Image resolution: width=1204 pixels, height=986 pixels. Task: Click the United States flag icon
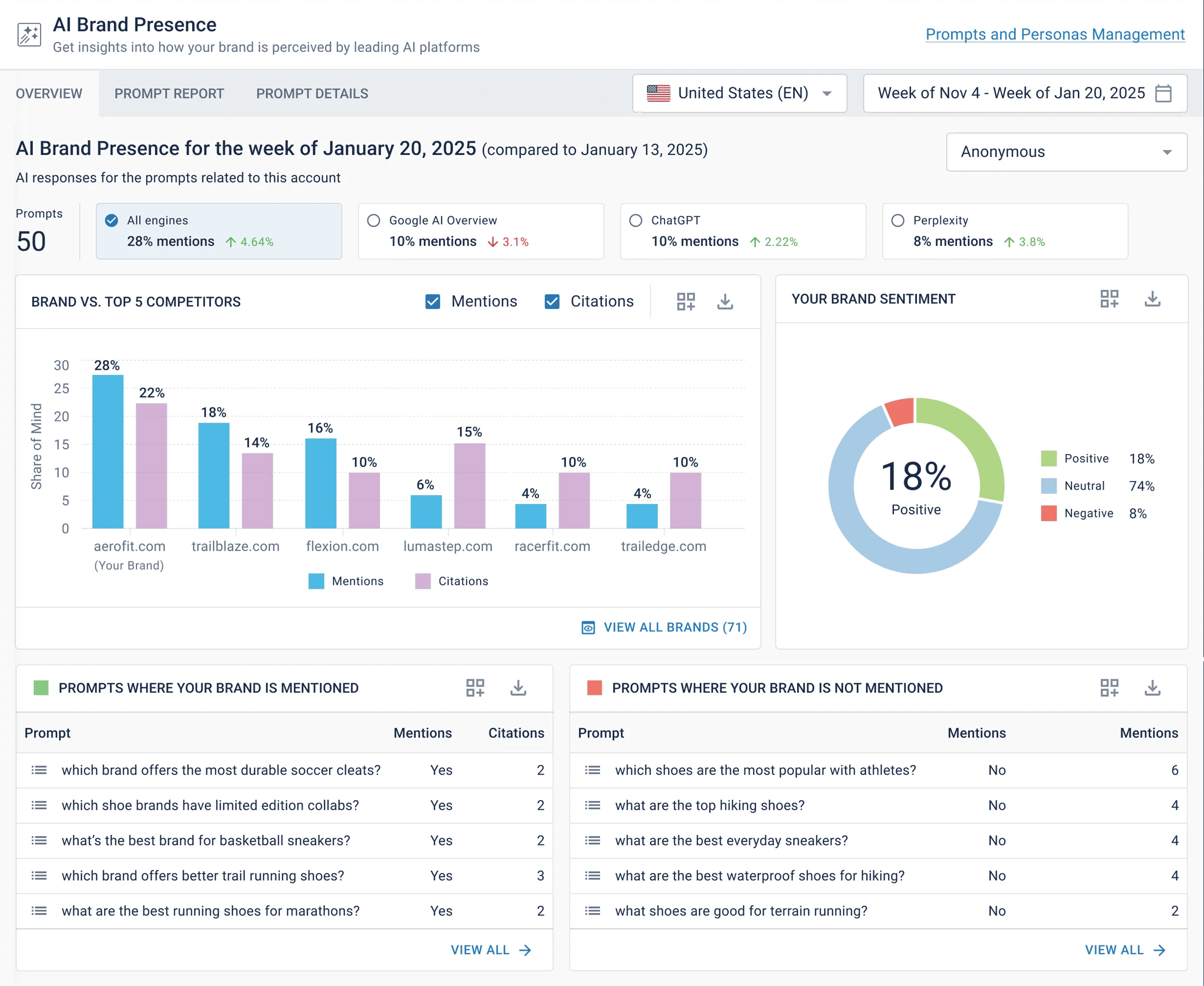click(x=658, y=93)
